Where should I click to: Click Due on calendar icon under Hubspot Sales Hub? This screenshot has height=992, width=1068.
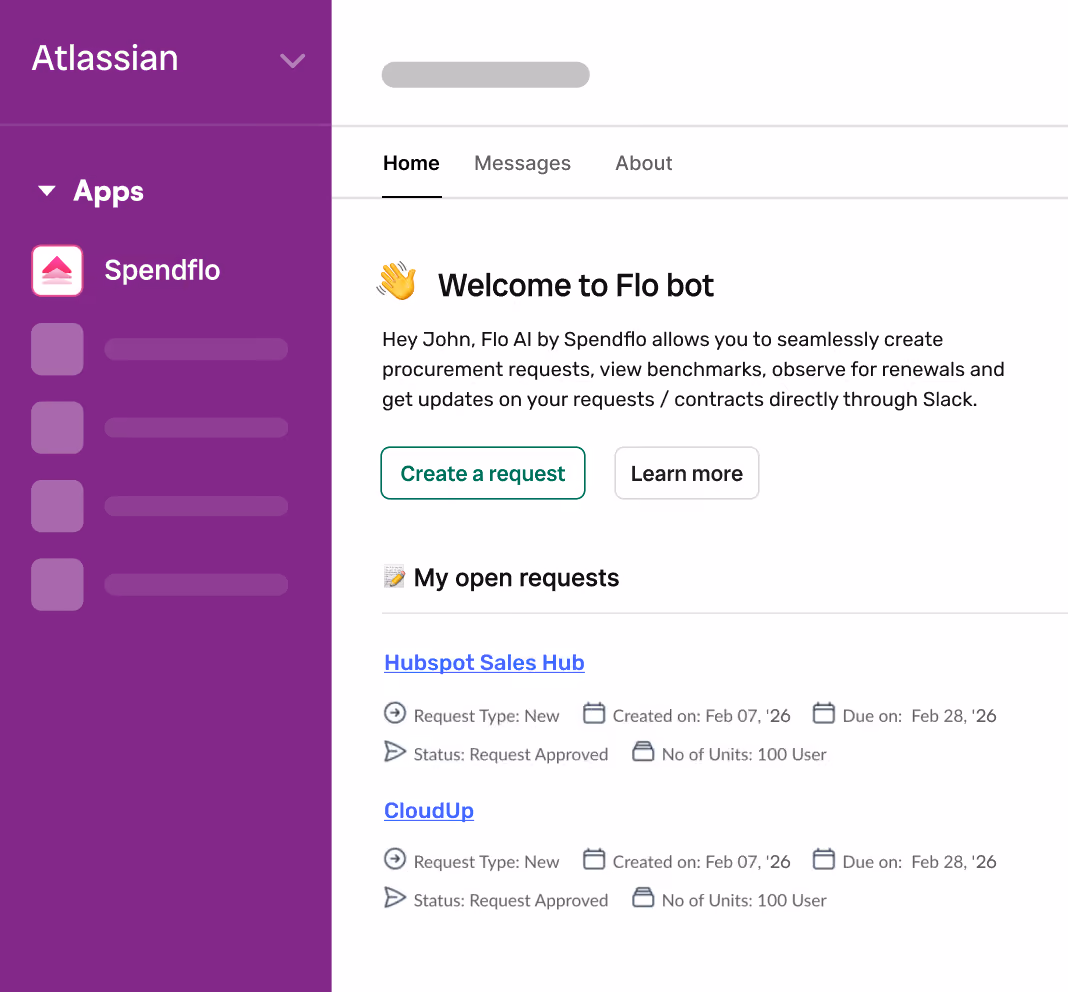click(x=824, y=713)
